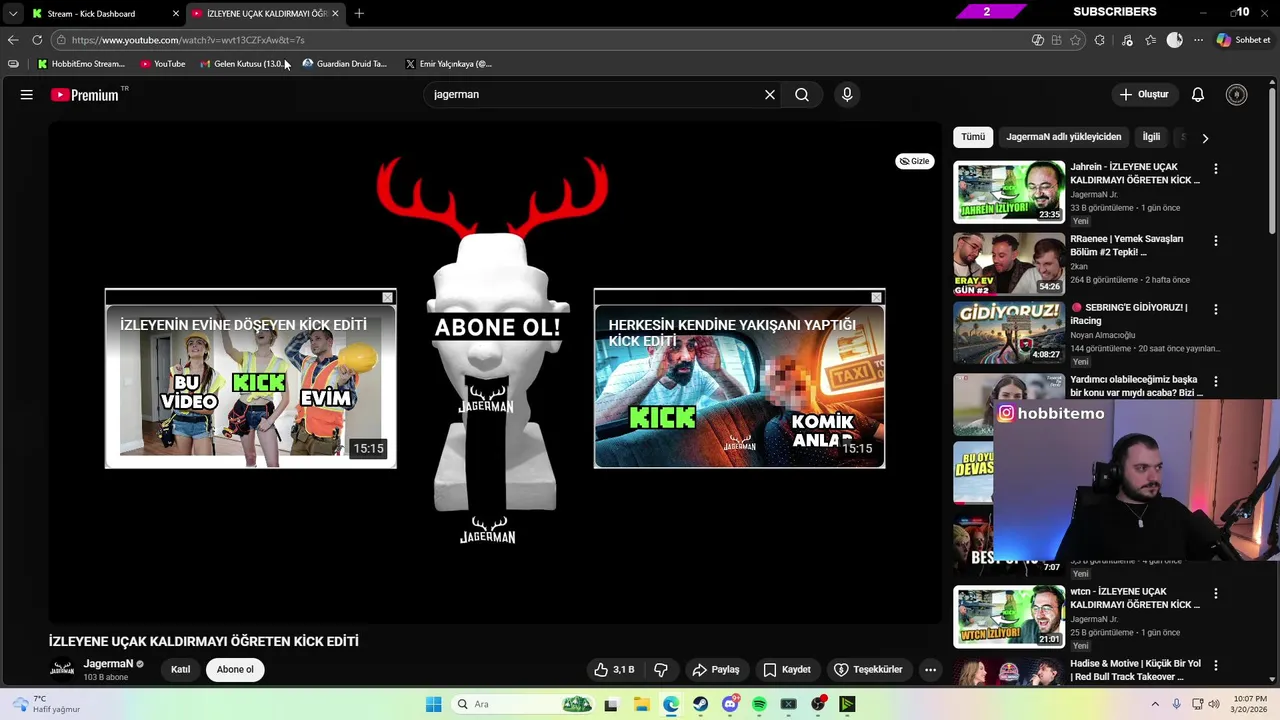Open options for the SEBRING'E GİDİYORUZ suggestion

pyautogui.click(x=1216, y=309)
